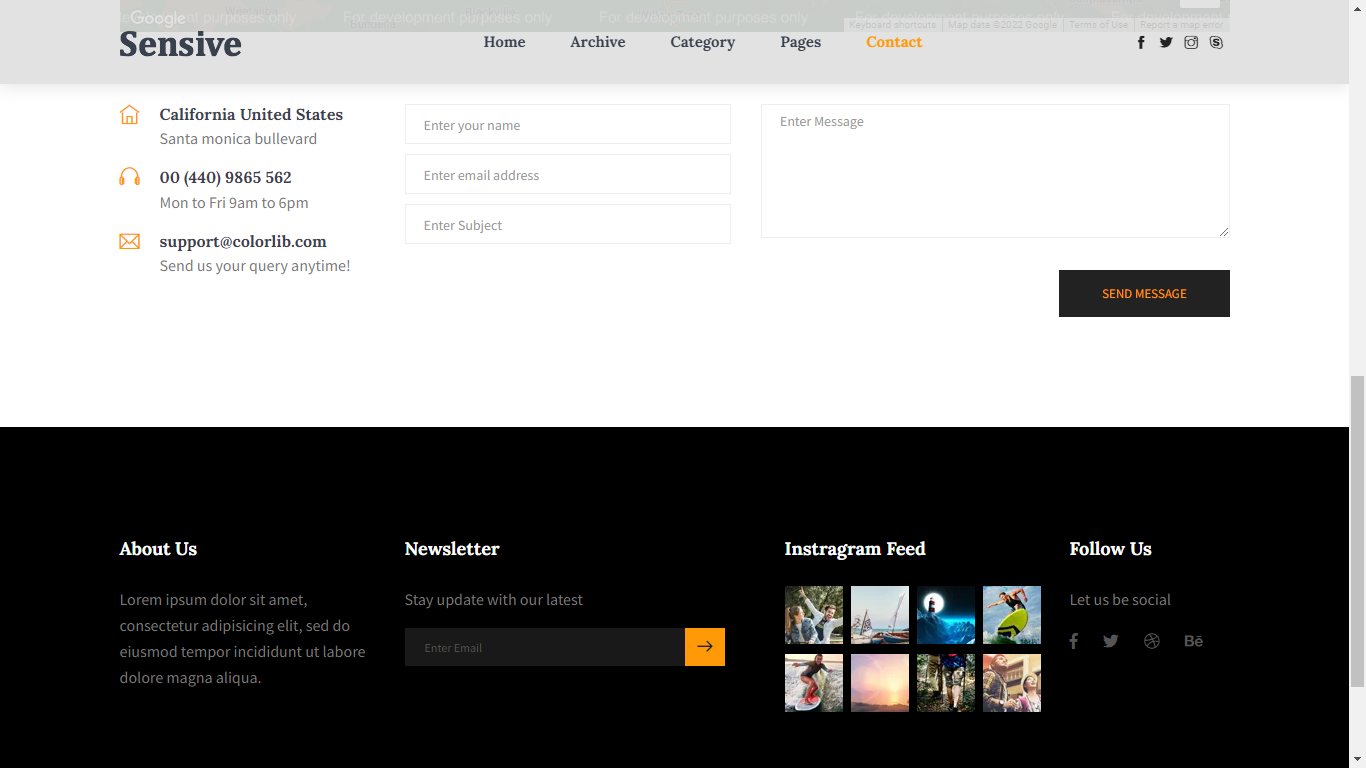Click the footer Twitter icon under Follow Us

coord(1111,641)
